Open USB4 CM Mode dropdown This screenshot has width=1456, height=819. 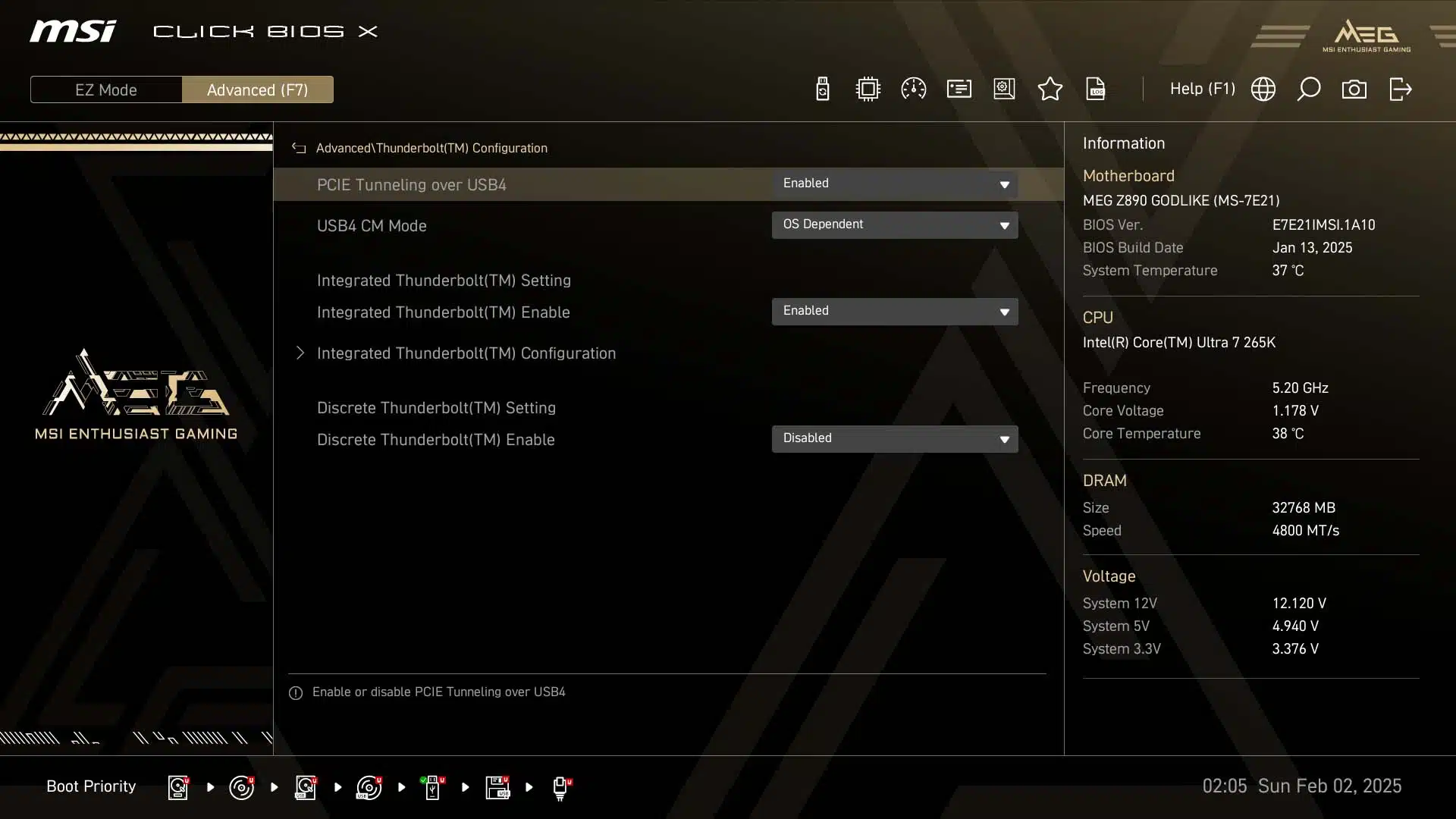(895, 224)
